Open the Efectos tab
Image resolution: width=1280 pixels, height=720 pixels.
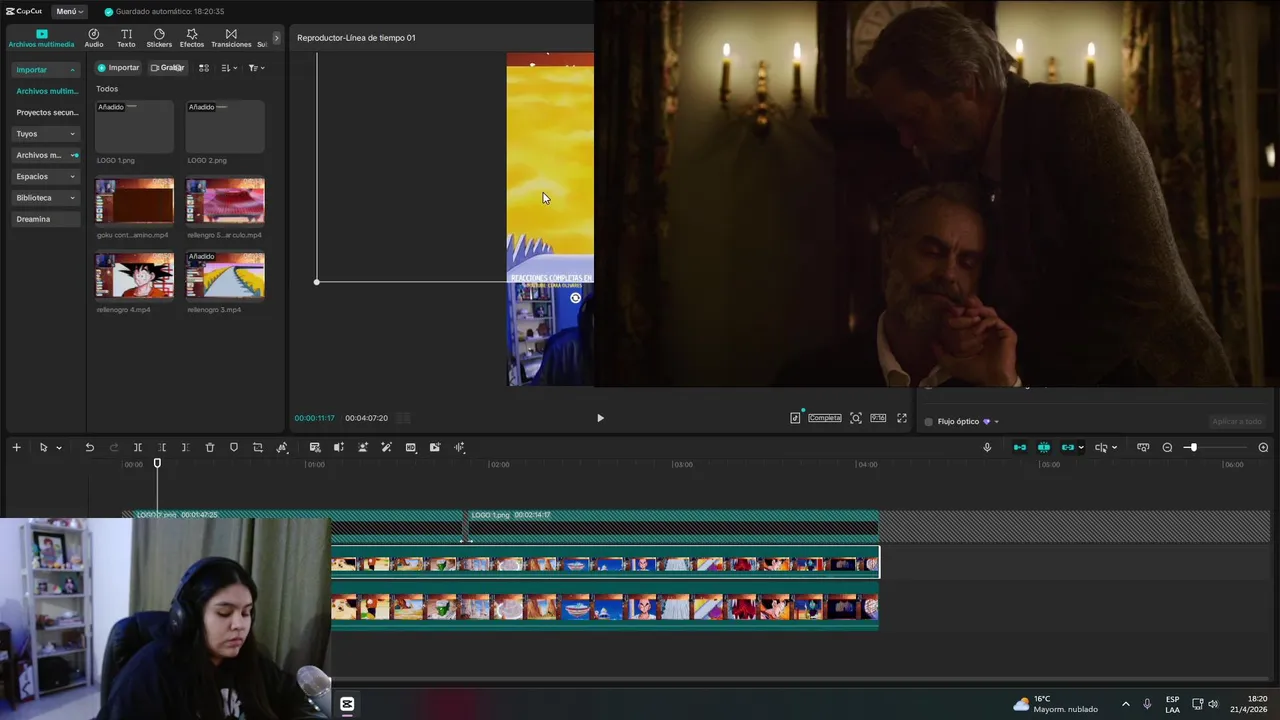(192, 38)
